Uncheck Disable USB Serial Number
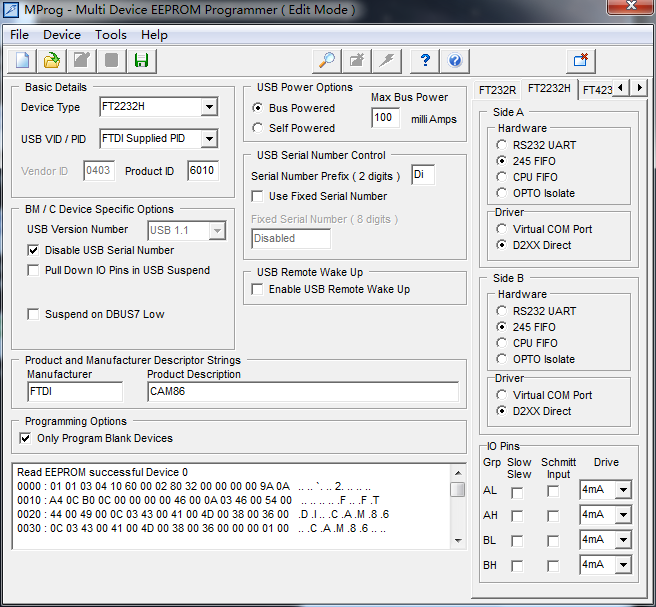This screenshot has height=607, width=656. click(34, 251)
